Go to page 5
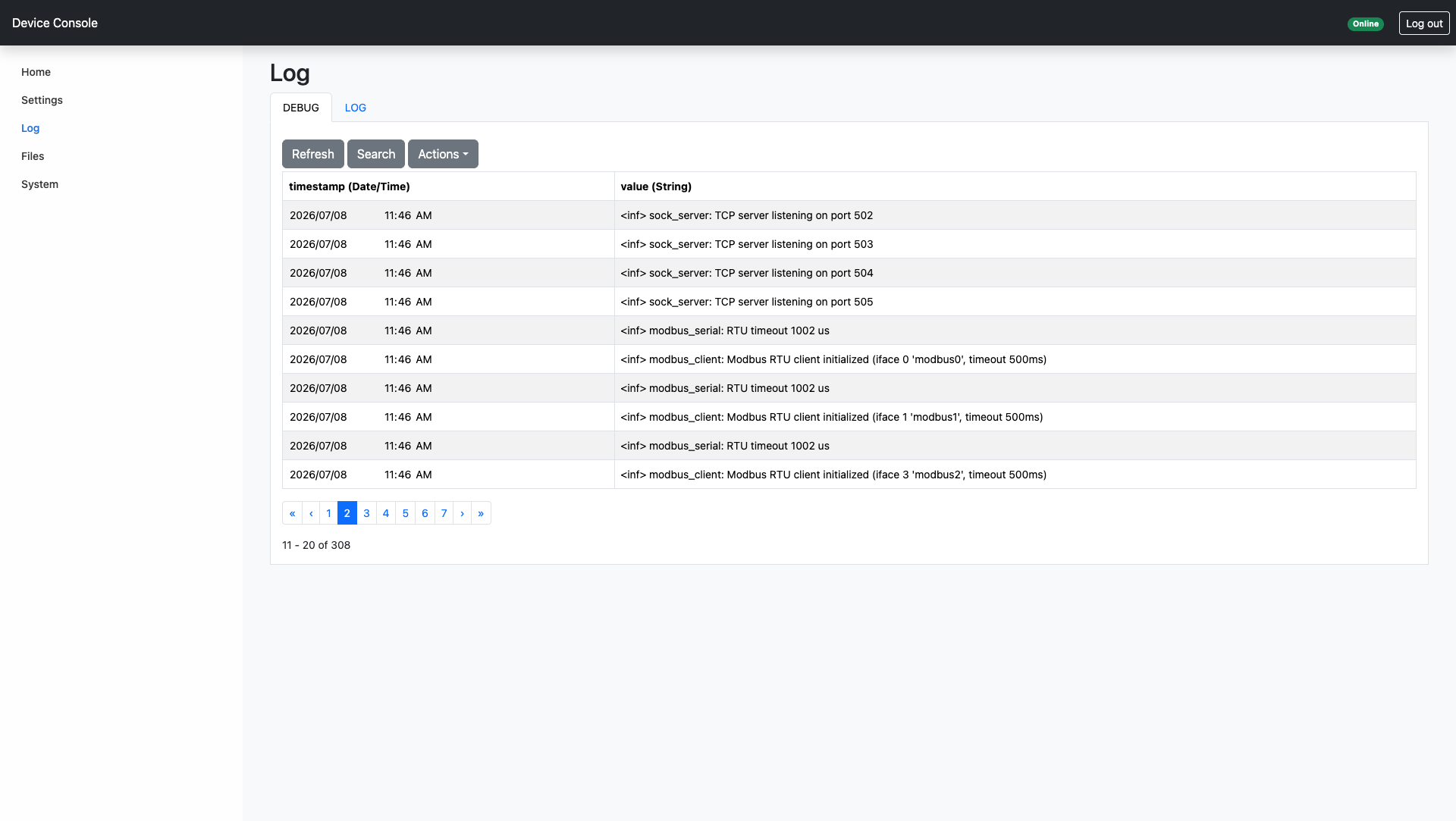Viewport: 1456px width, 821px height. coord(406,513)
